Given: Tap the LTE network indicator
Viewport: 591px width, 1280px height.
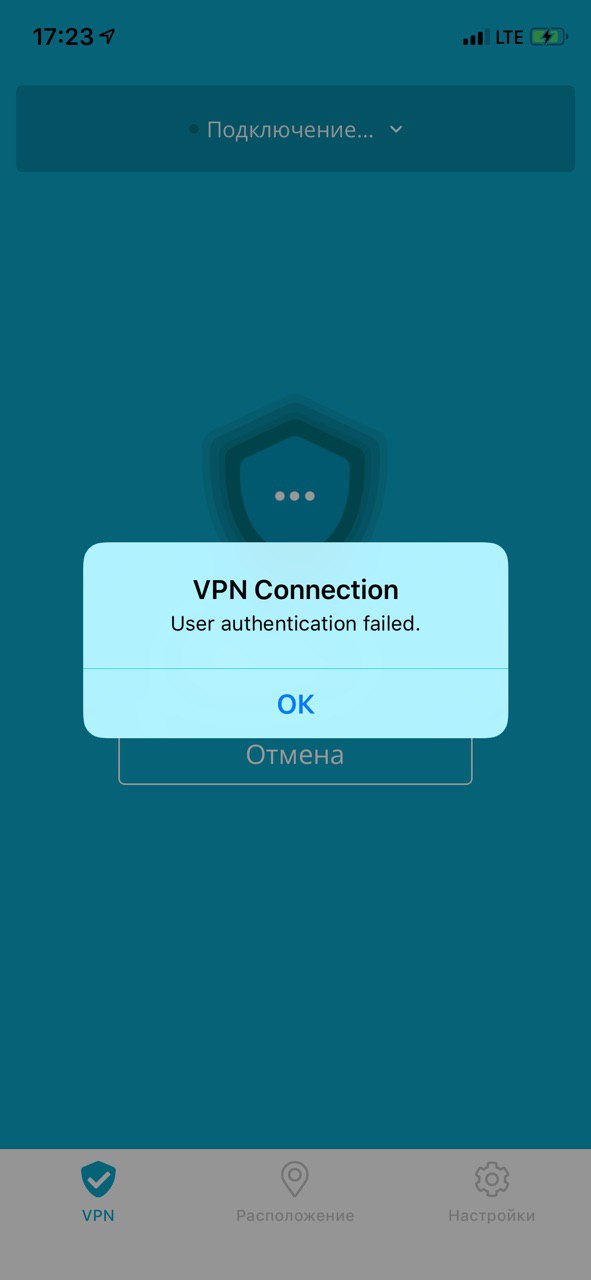Looking at the screenshot, I should (509, 37).
